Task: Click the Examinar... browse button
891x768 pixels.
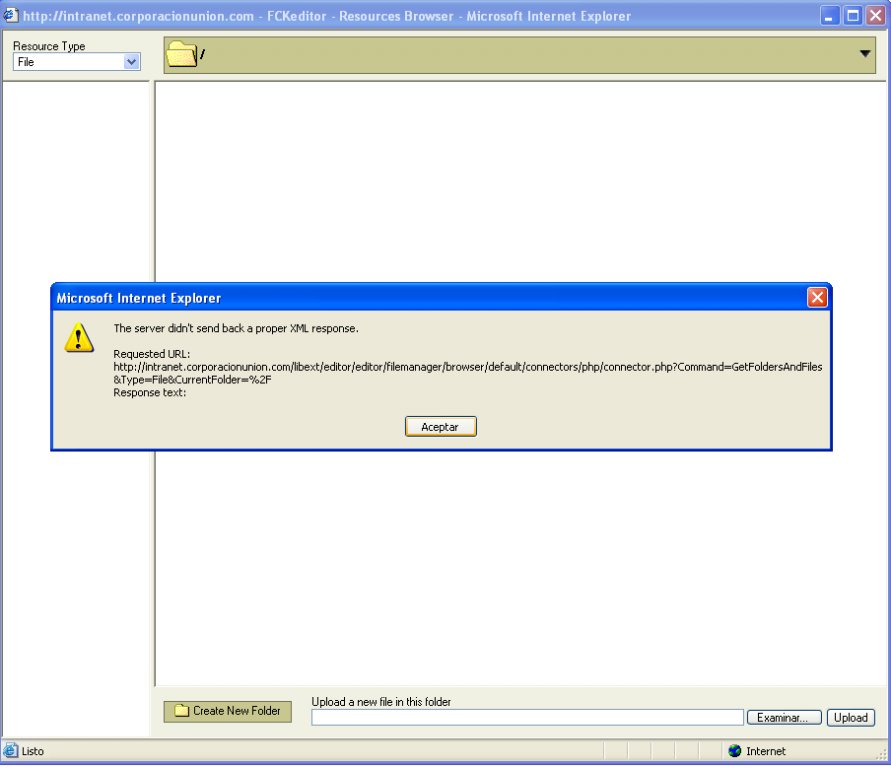Action: 784,717
